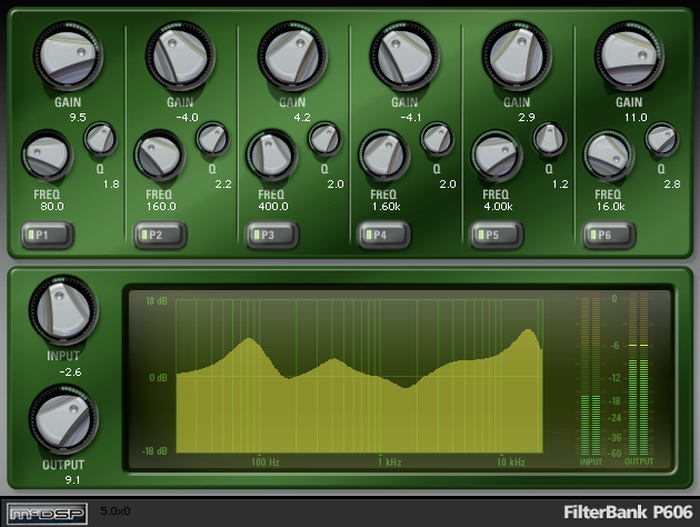Click the input value -2.6

[x=71, y=372]
